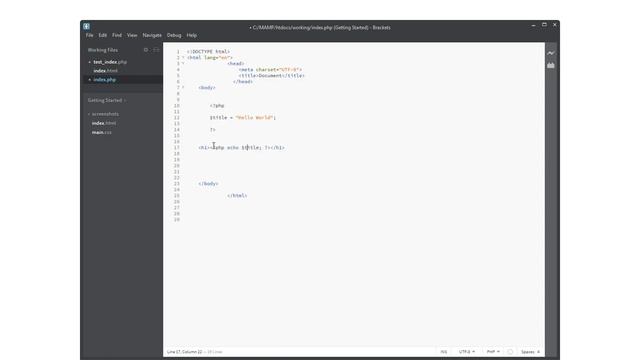
Task: Select index.html in Working Files
Action: [x=105, y=71]
